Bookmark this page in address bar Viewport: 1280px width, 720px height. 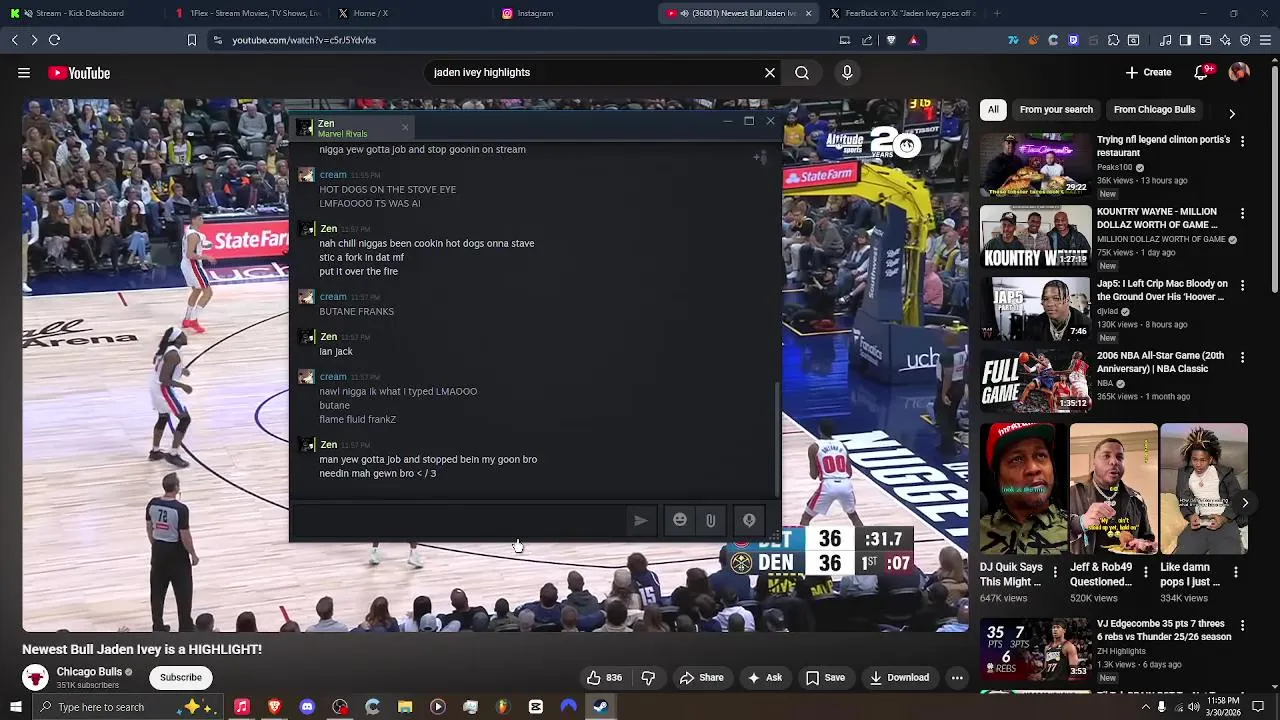pyautogui.click(x=192, y=40)
